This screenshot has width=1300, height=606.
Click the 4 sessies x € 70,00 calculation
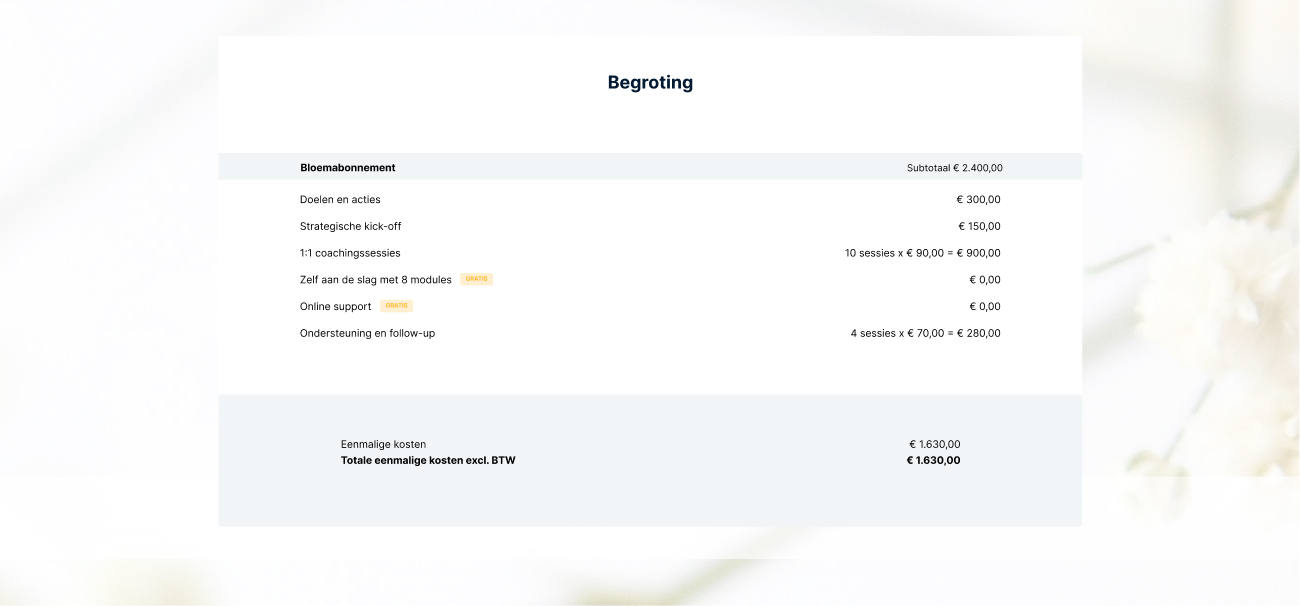(x=925, y=334)
